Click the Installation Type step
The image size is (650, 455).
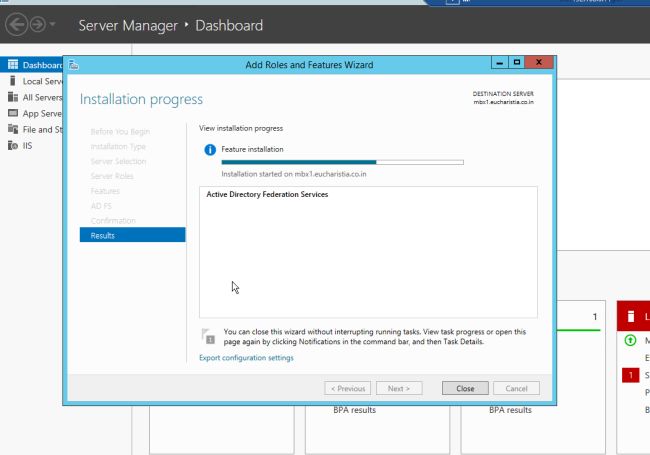point(118,147)
